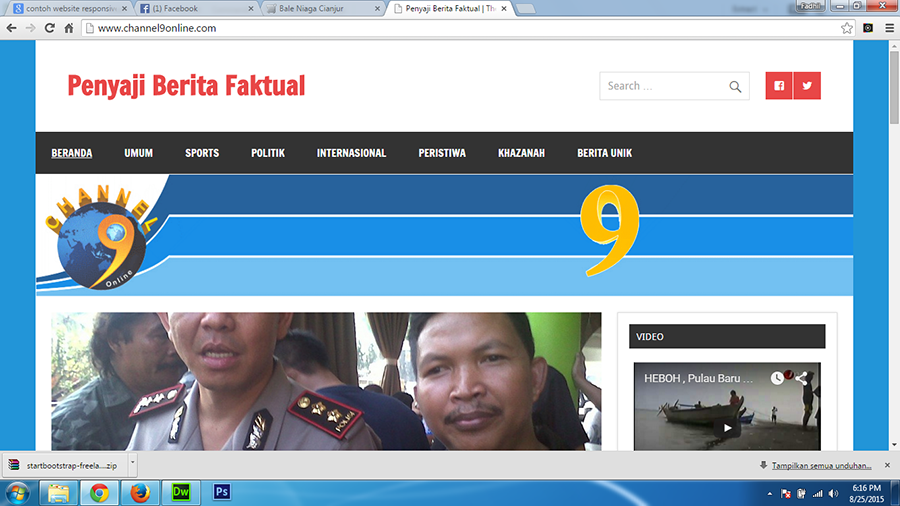The width and height of the screenshot is (900, 506).
Task: Reload the page using the refresh icon
Action: (x=49, y=28)
